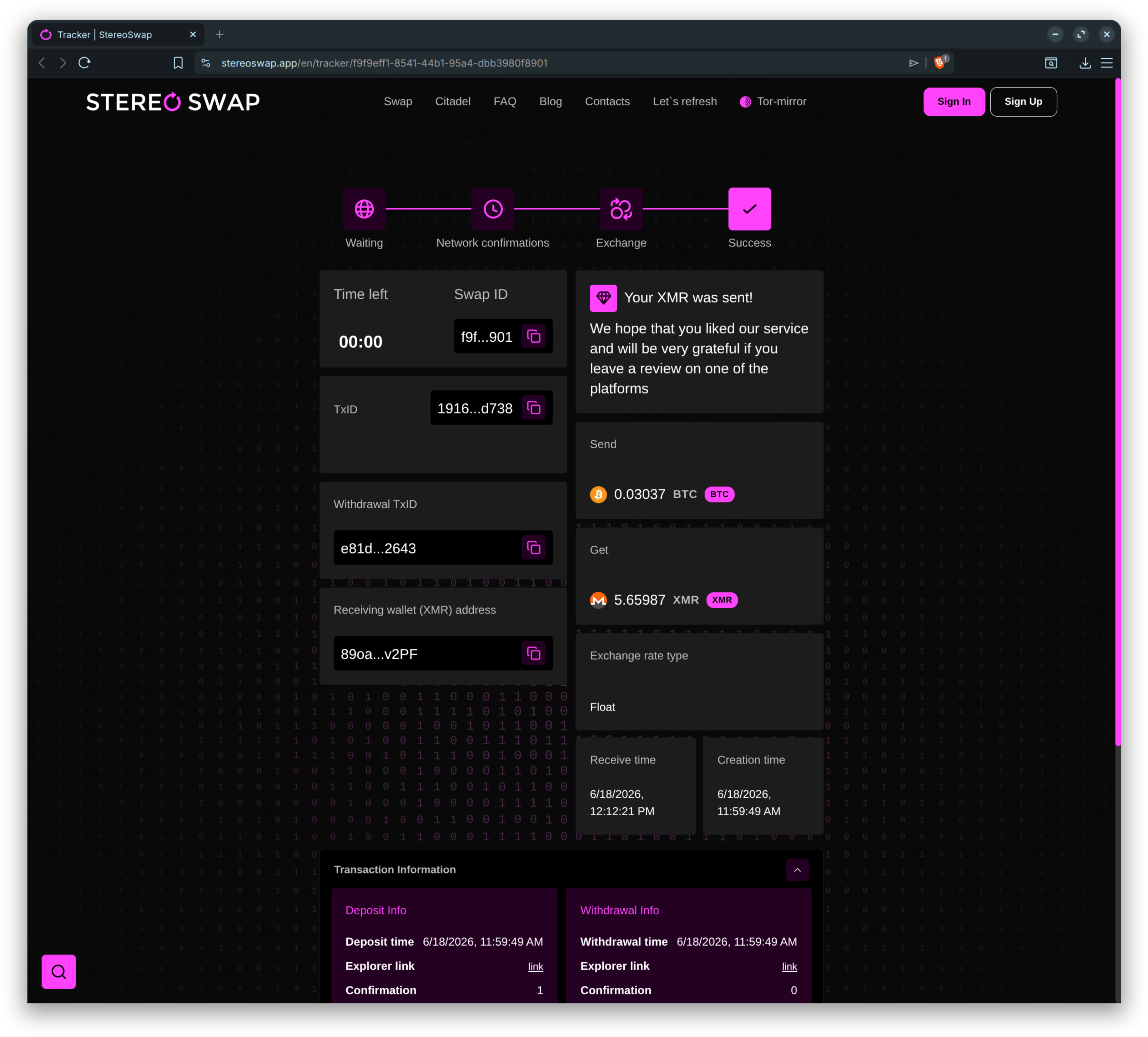Click the Transaction Information title
Image resolution: width=1148 pixels, height=1037 pixels.
point(395,870)
